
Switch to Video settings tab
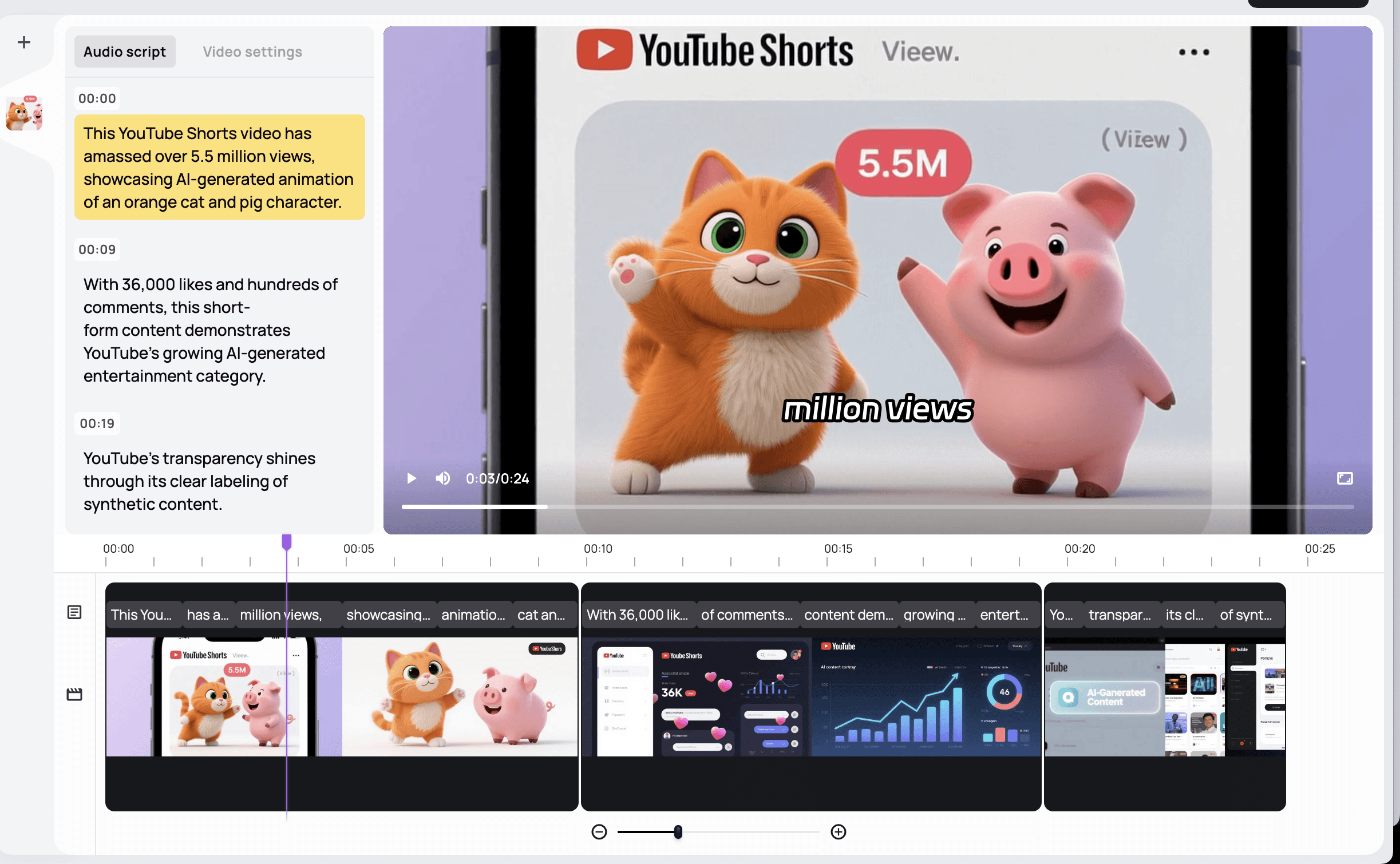click(252, 52)
